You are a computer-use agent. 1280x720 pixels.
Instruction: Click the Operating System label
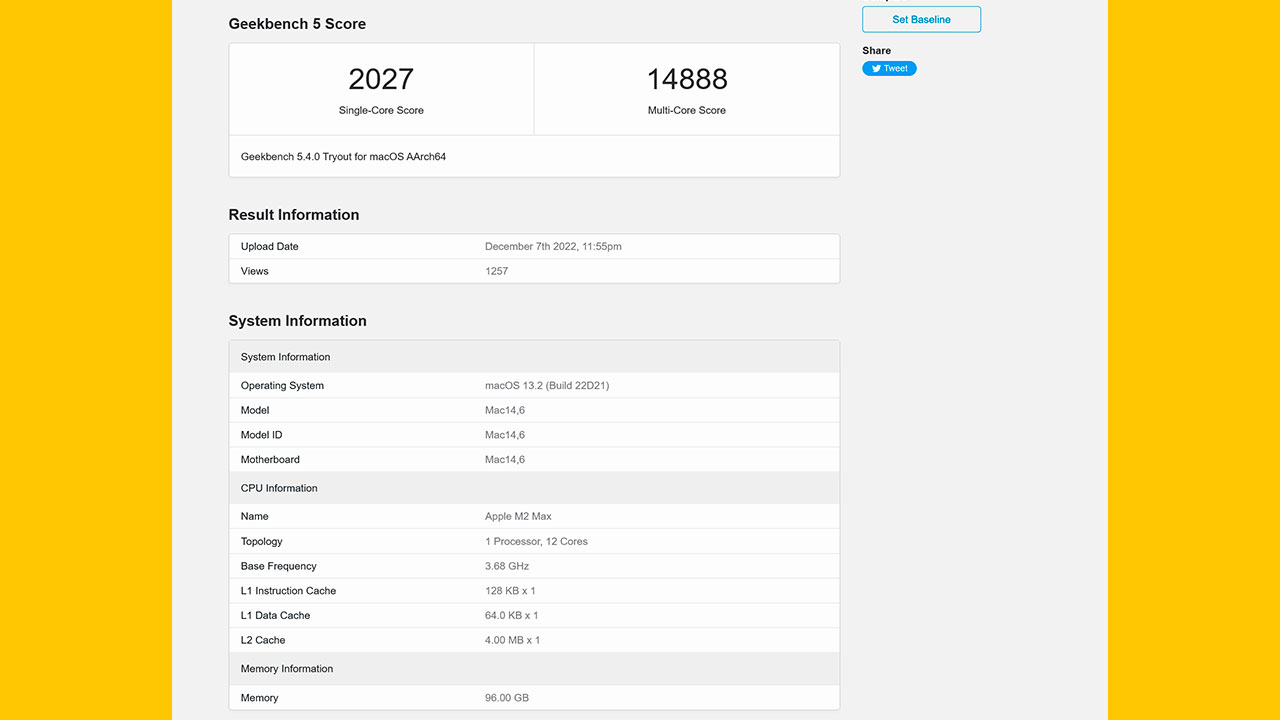coord(282,385)
